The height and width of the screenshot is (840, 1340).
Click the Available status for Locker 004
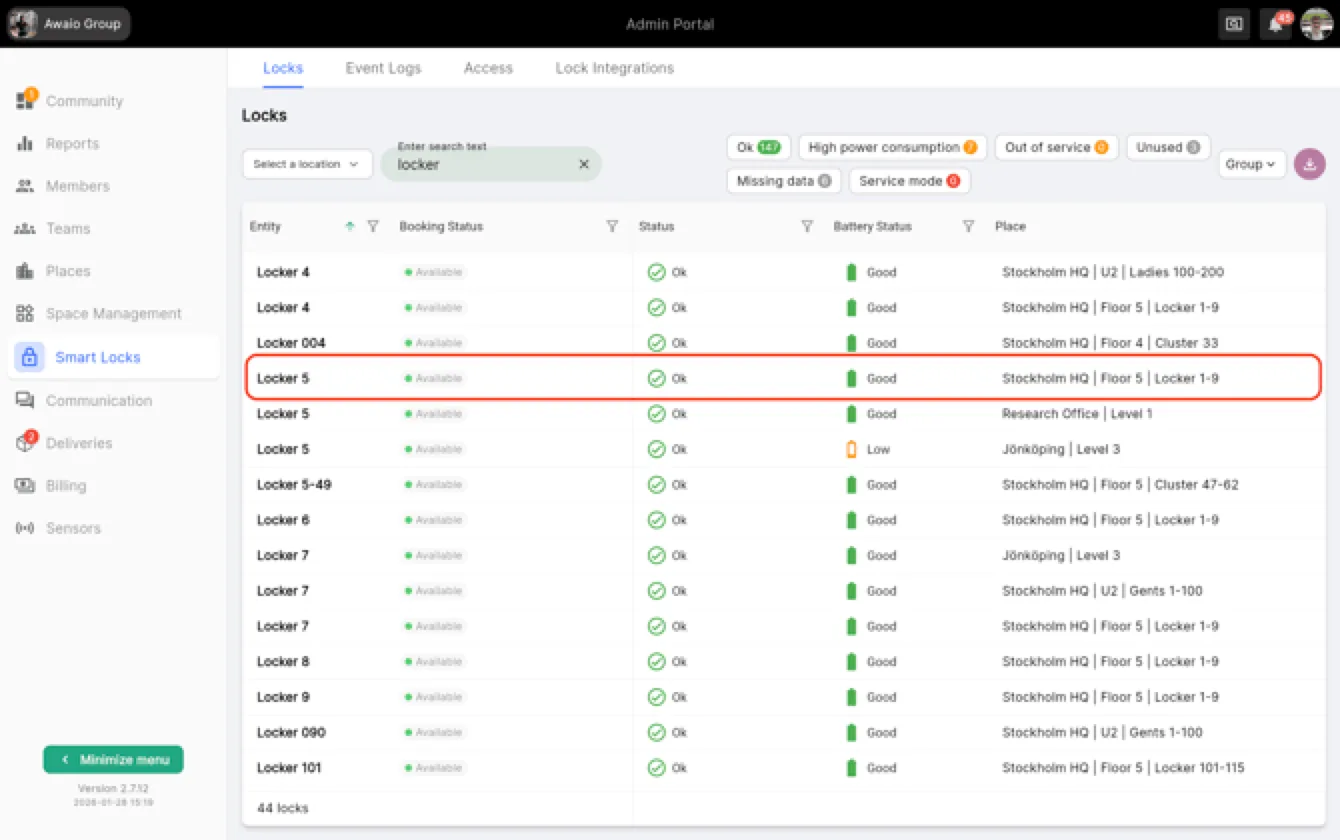[x=434, y=343]
